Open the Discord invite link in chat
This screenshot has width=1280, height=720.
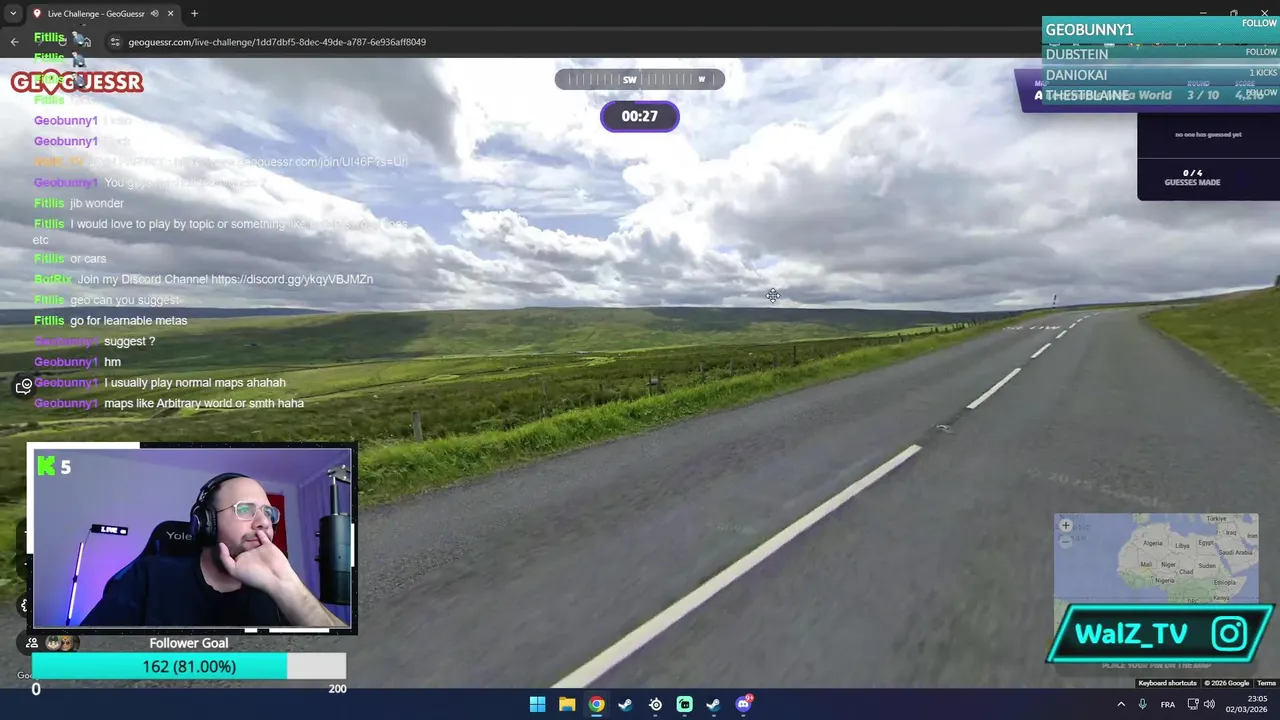coord(292,279)
